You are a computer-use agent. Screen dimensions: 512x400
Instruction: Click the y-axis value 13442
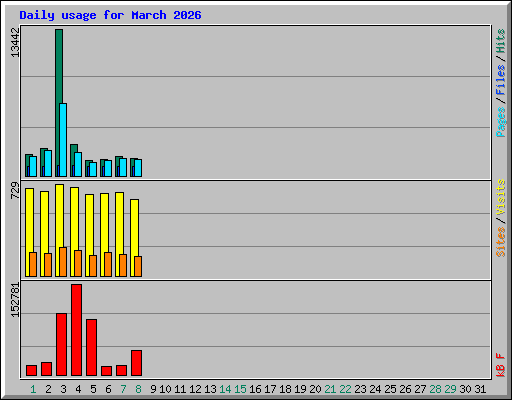(15, 42)
